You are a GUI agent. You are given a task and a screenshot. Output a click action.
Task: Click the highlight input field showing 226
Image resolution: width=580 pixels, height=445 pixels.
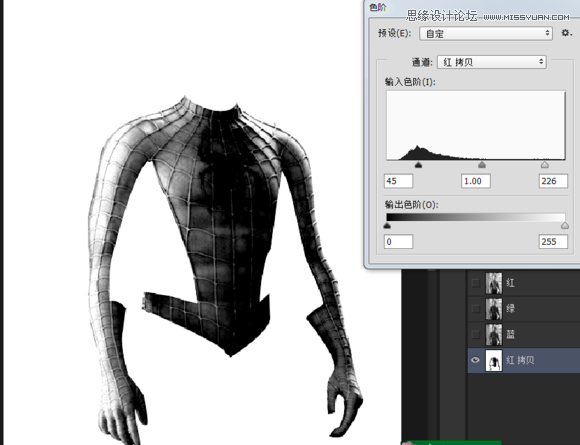pos(553,181)
